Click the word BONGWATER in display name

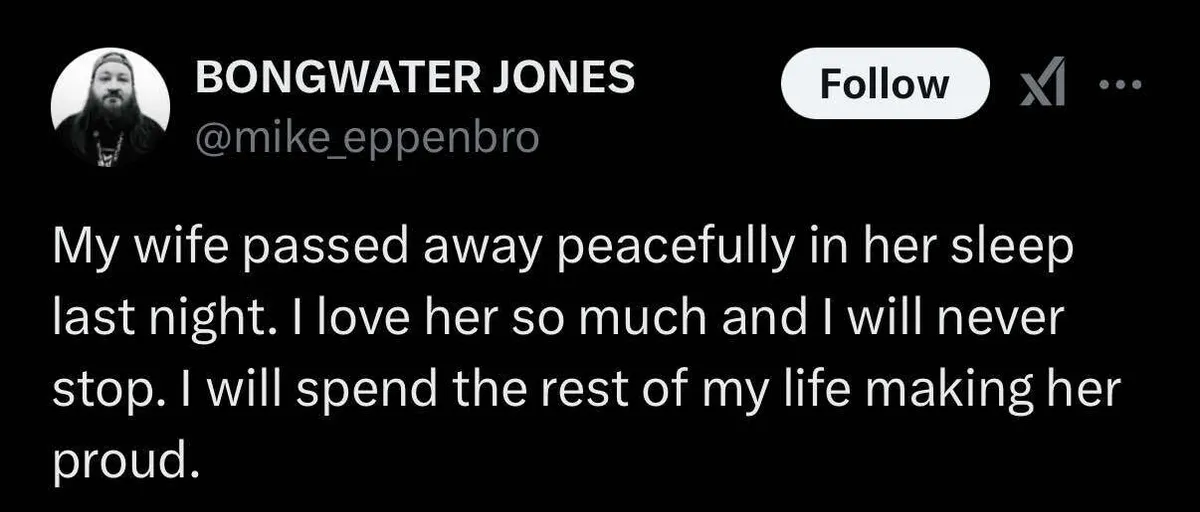point(332,77)
